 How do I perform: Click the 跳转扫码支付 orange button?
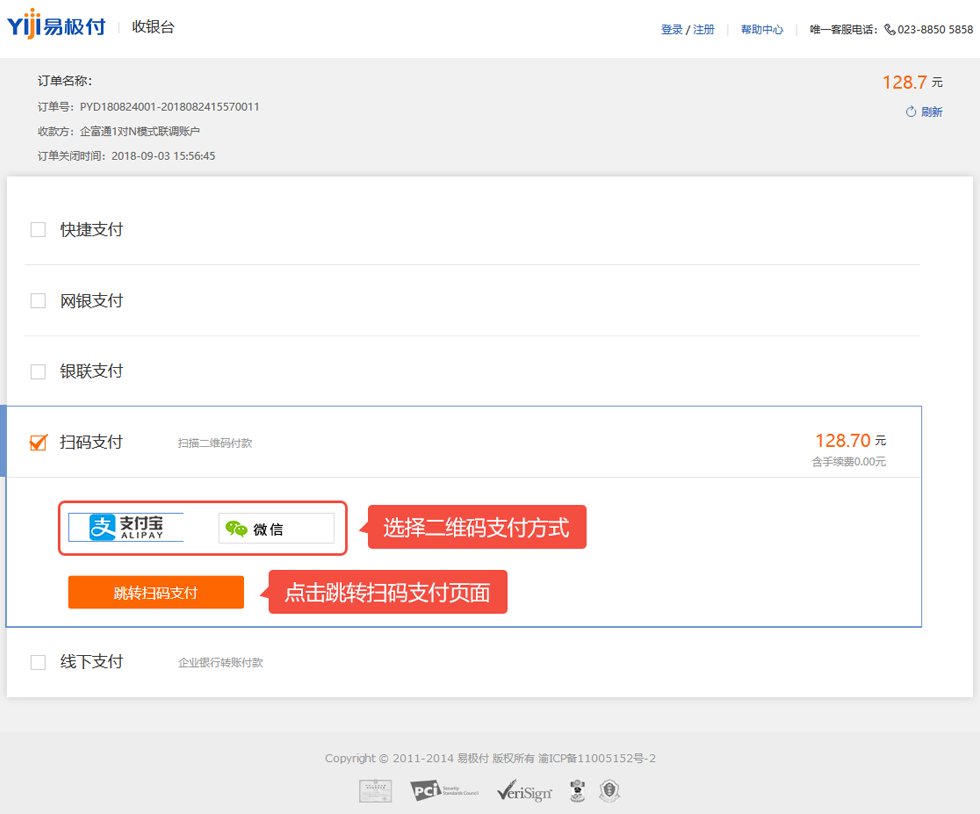[156, 592]
